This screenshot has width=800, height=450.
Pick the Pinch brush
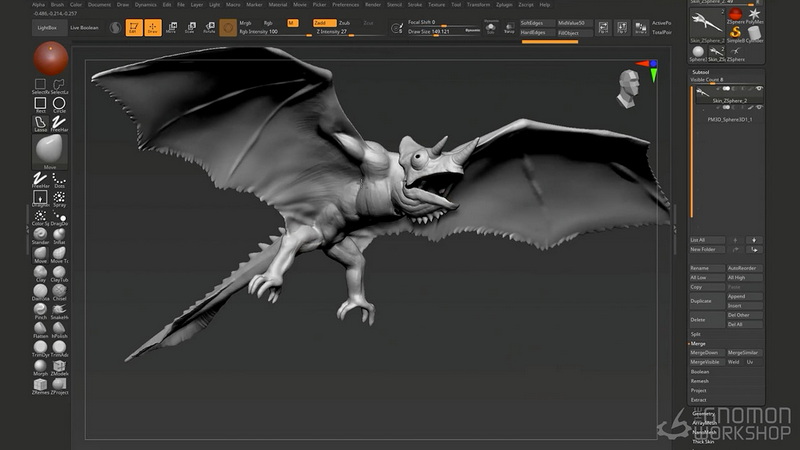pos(40,312)
